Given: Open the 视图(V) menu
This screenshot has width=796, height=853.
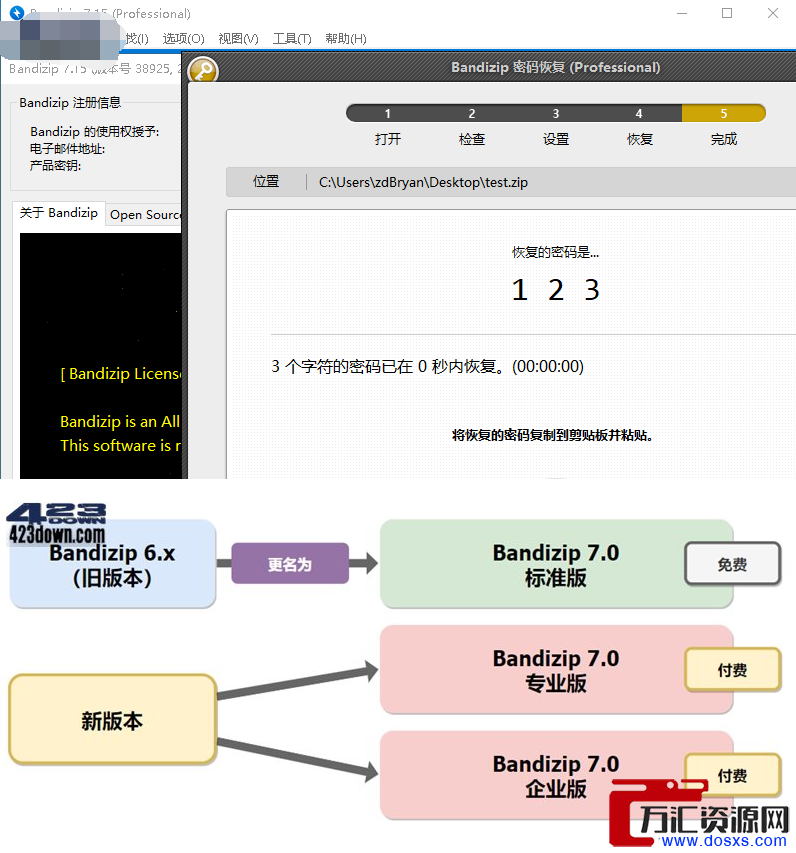Looking at the screenshot, I should [238, 39].
